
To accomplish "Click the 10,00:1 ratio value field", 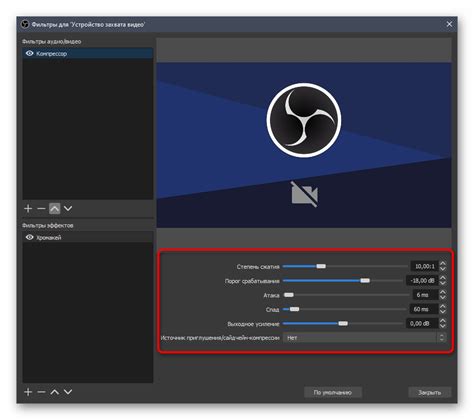I will pyautogui.click(x=424, y=266).
